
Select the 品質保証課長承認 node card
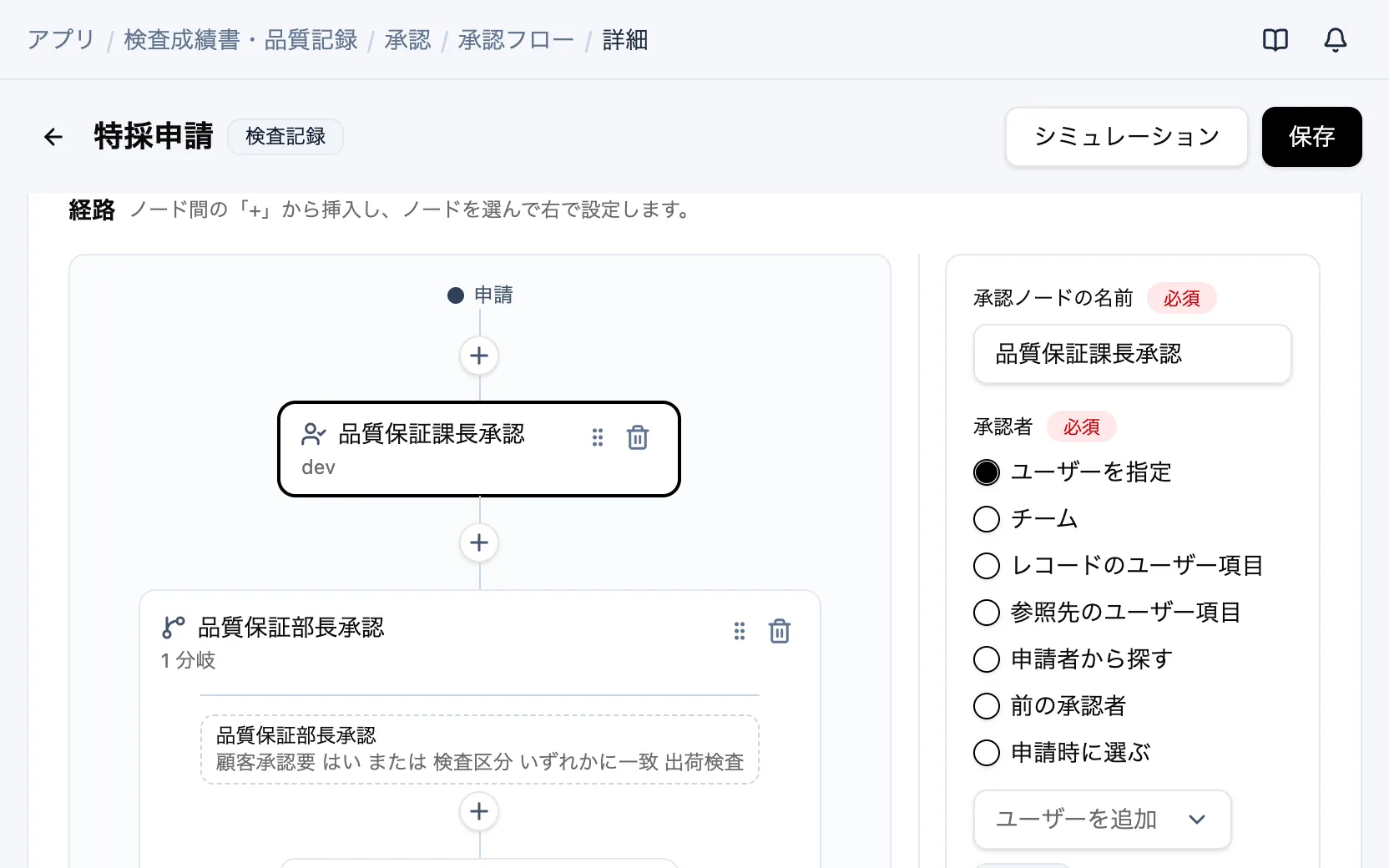click(x=479, y=449)
